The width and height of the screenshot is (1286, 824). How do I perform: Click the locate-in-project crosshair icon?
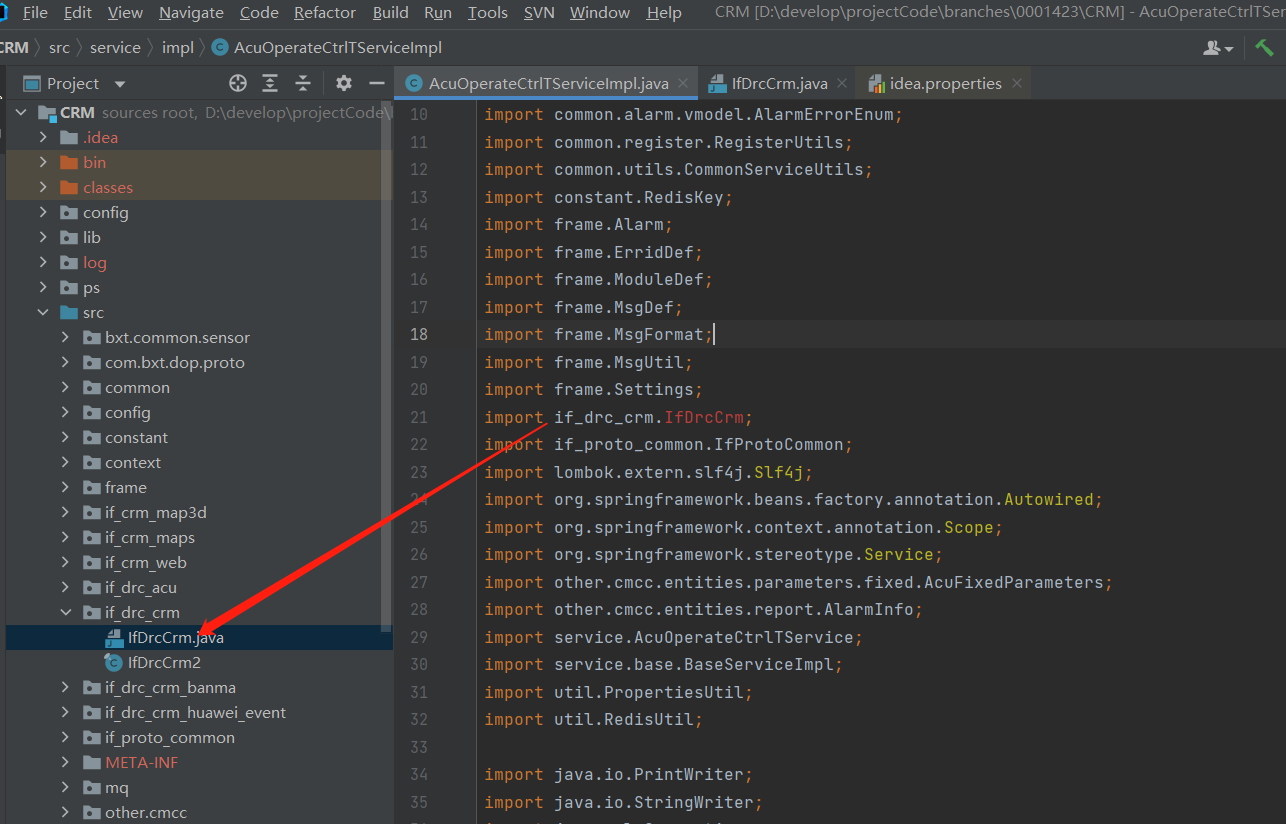click(237, 83)
